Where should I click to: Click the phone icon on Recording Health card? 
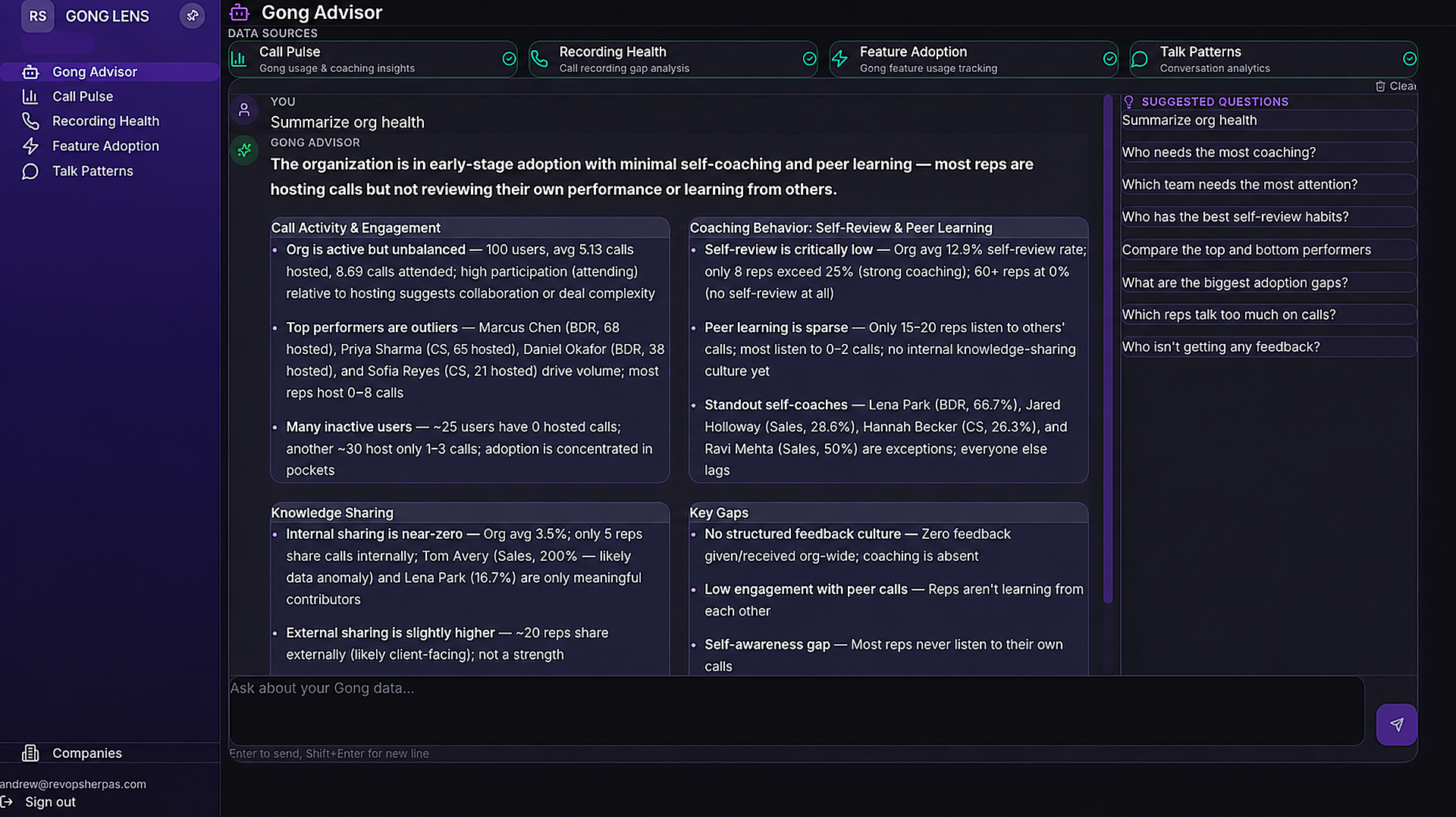pos(539,59)
